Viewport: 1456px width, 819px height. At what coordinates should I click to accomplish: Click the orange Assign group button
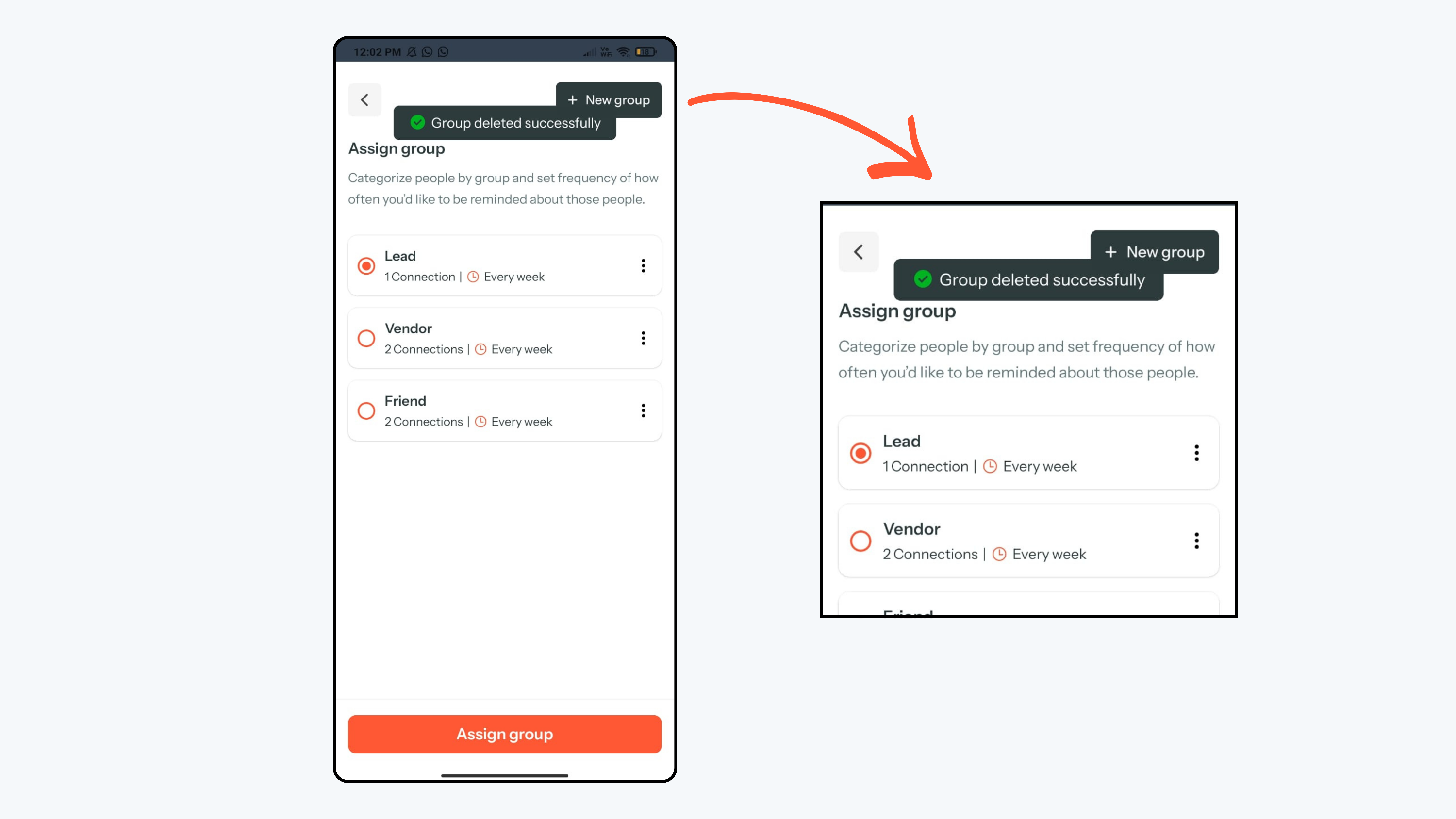[505, 734]
